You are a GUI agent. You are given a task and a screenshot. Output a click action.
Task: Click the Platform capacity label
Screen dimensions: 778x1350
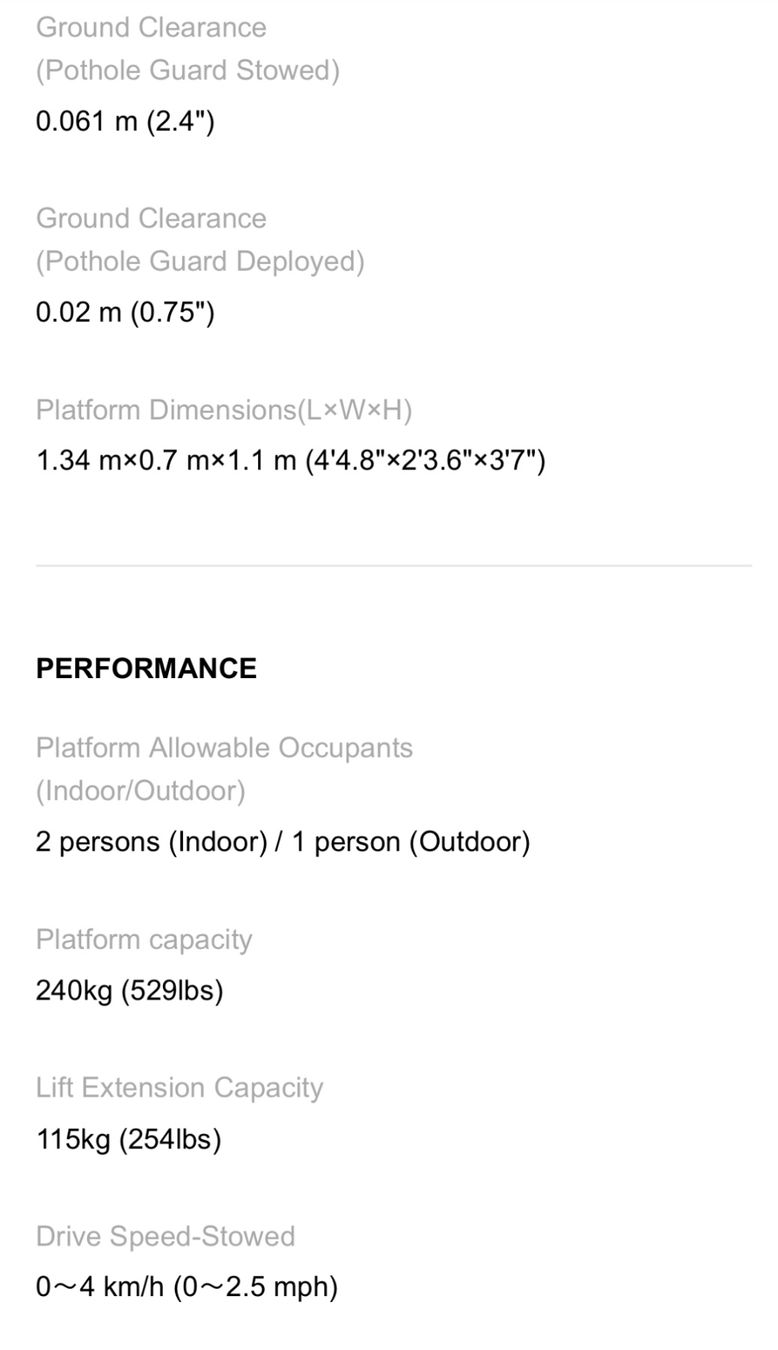point(144,940)
